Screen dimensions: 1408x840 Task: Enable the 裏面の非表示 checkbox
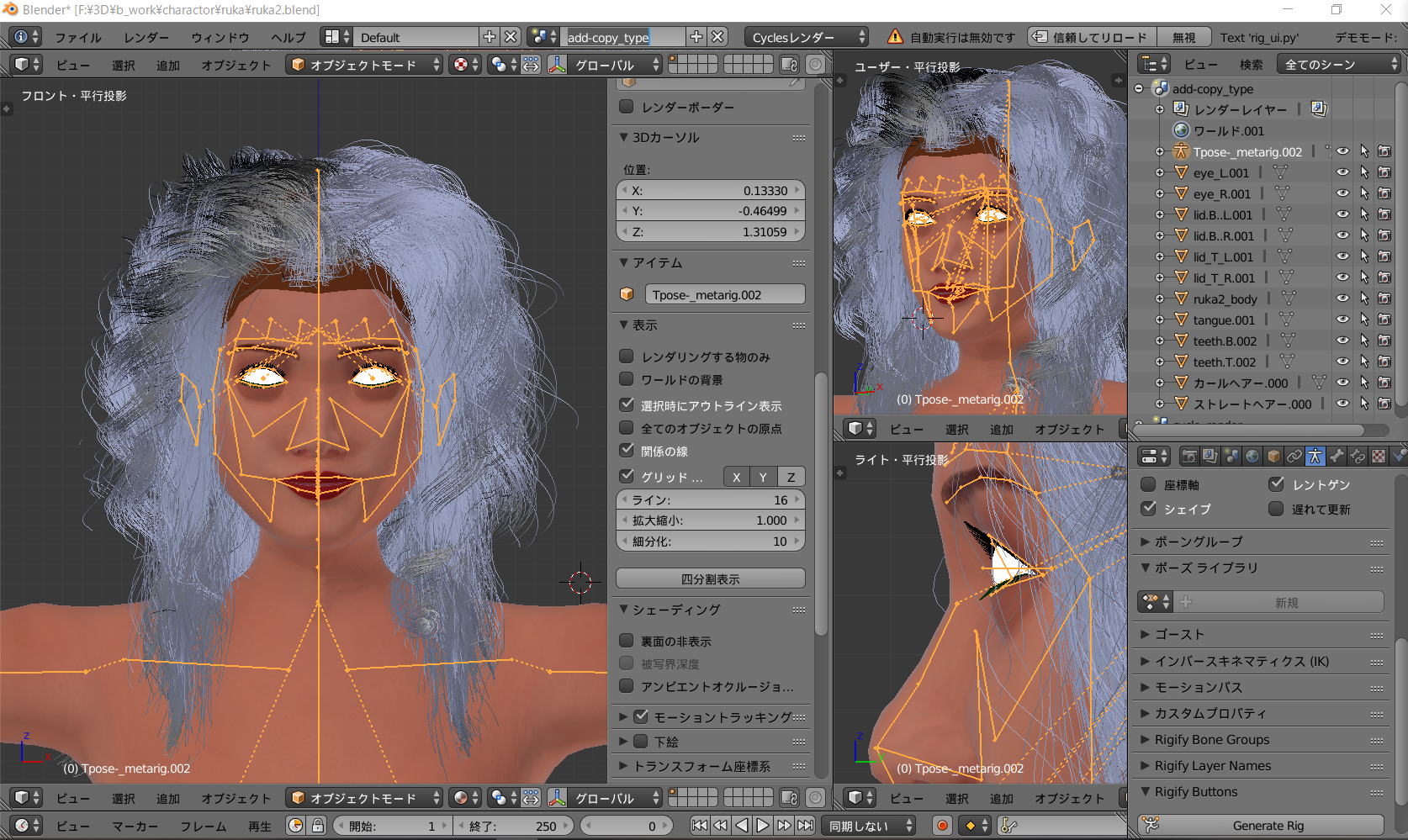coord(627,641)
